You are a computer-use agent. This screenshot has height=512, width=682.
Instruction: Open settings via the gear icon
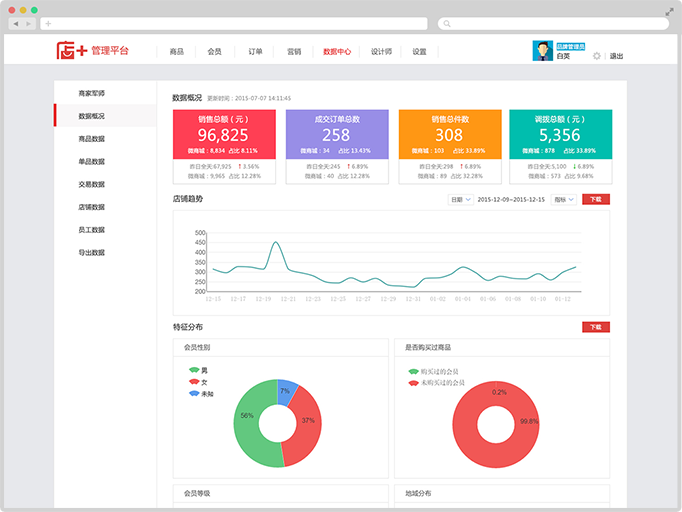coord(597,56)
